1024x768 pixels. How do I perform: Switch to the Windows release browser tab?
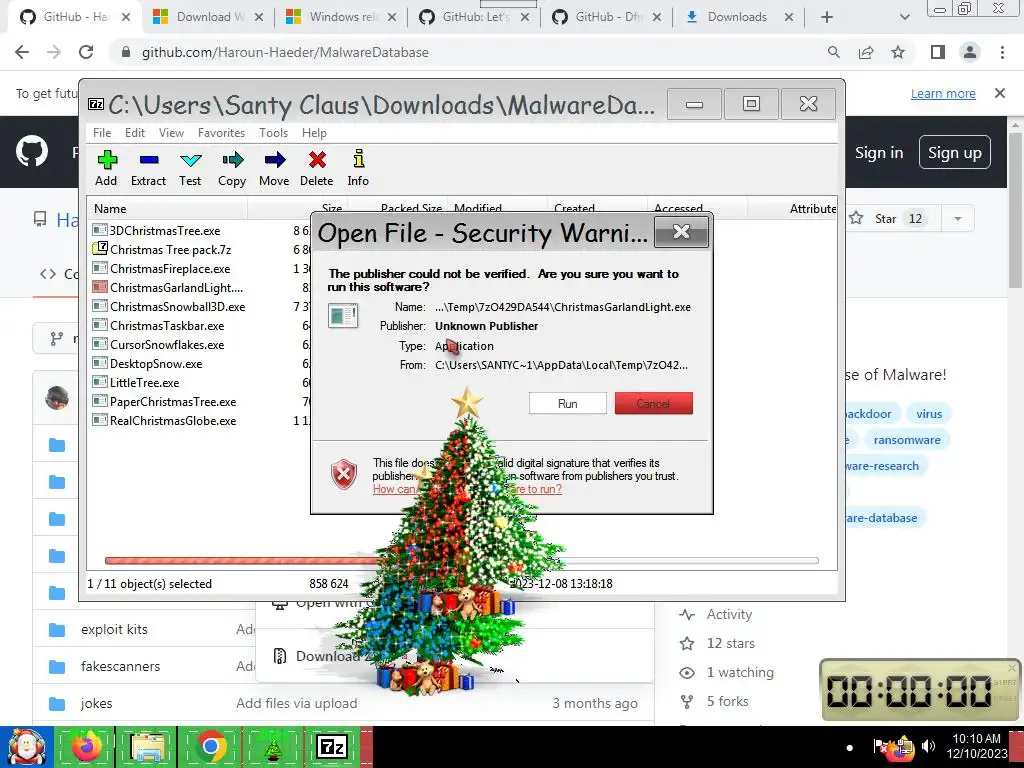(x=343, y=17)
